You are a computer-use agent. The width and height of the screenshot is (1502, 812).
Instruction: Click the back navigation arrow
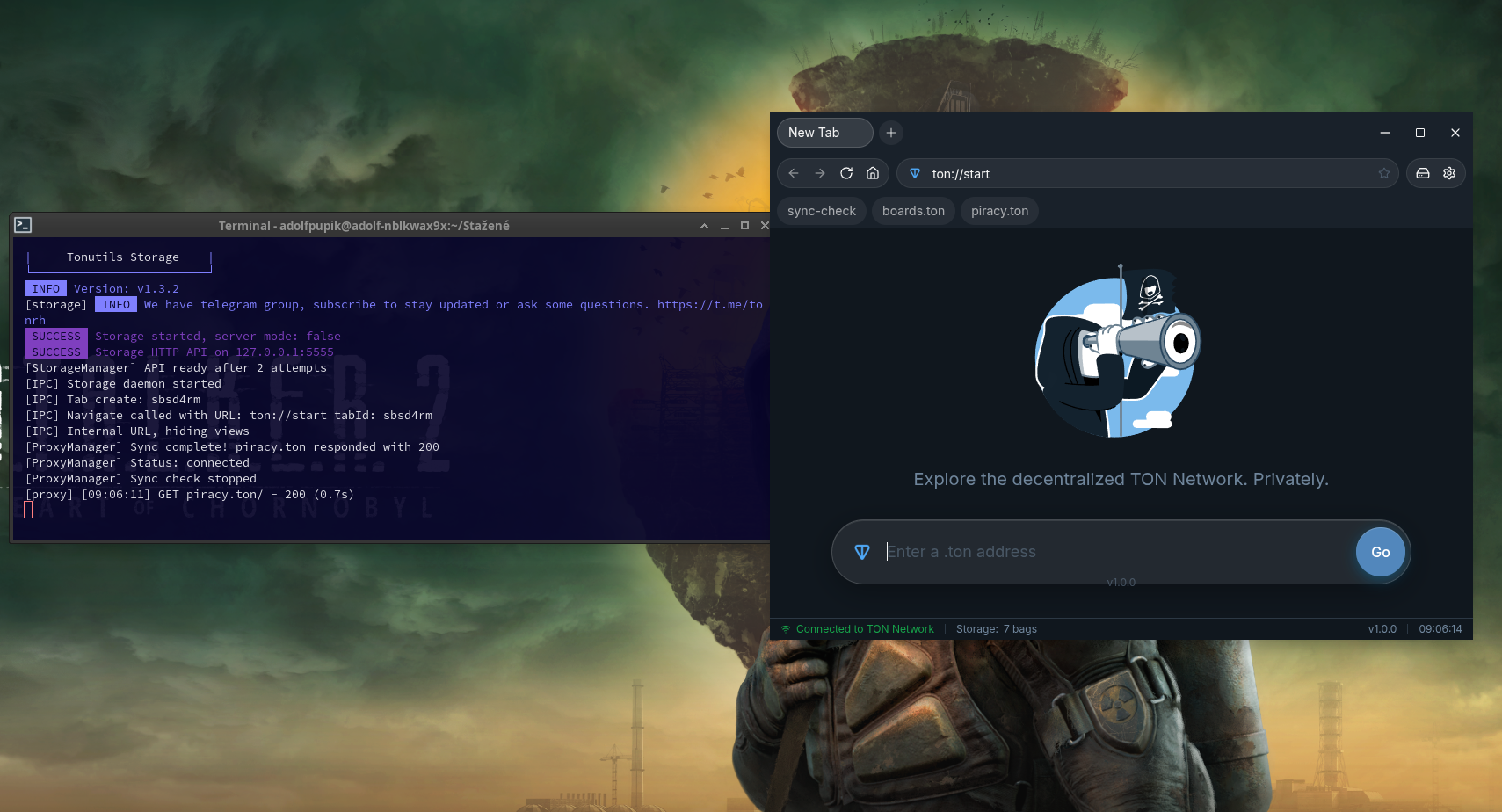coord(794,173)
